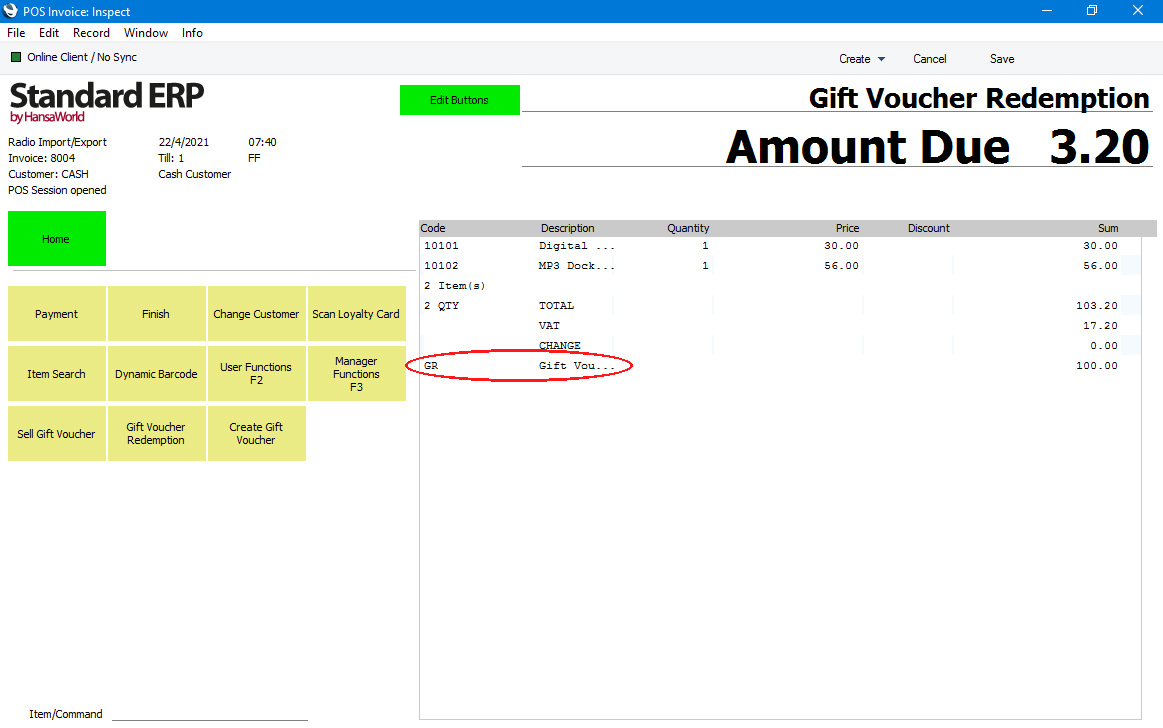Click the Dynamic Barcode button
The width and height of the screenshot is (1163, 728).
click(156, 374)
